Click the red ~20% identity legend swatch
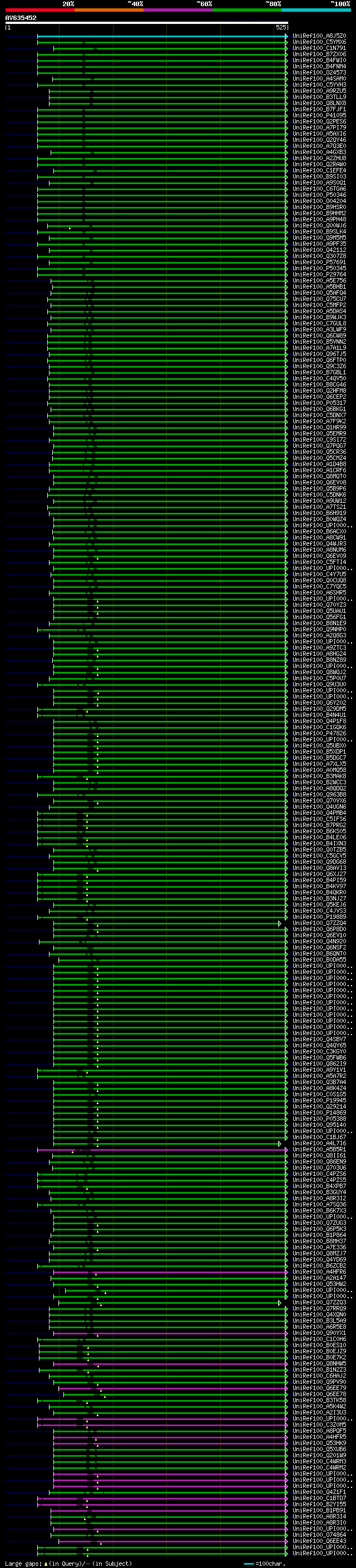Viewport: 356px width, 1568px height. 39,11
